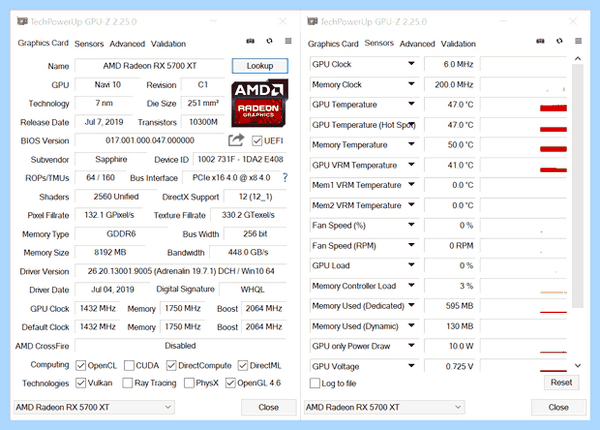Image resolution: width=600 pixels, height=430 pixels.
Task: Click the sensors vertical scrollbar thumb
Action: pyautogui.click(x=578, y=186)
